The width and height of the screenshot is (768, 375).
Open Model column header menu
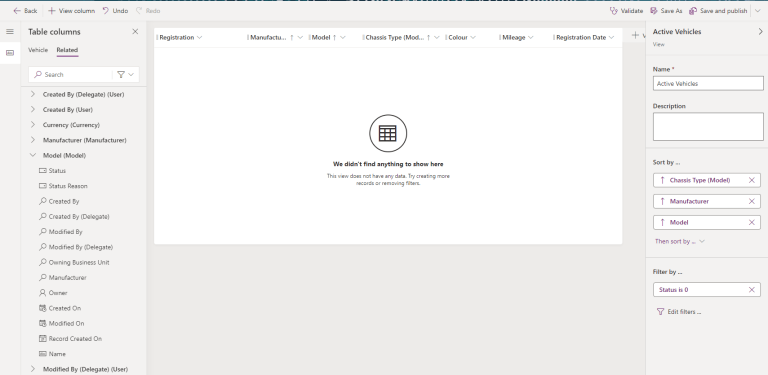click(x=343, y=38)
